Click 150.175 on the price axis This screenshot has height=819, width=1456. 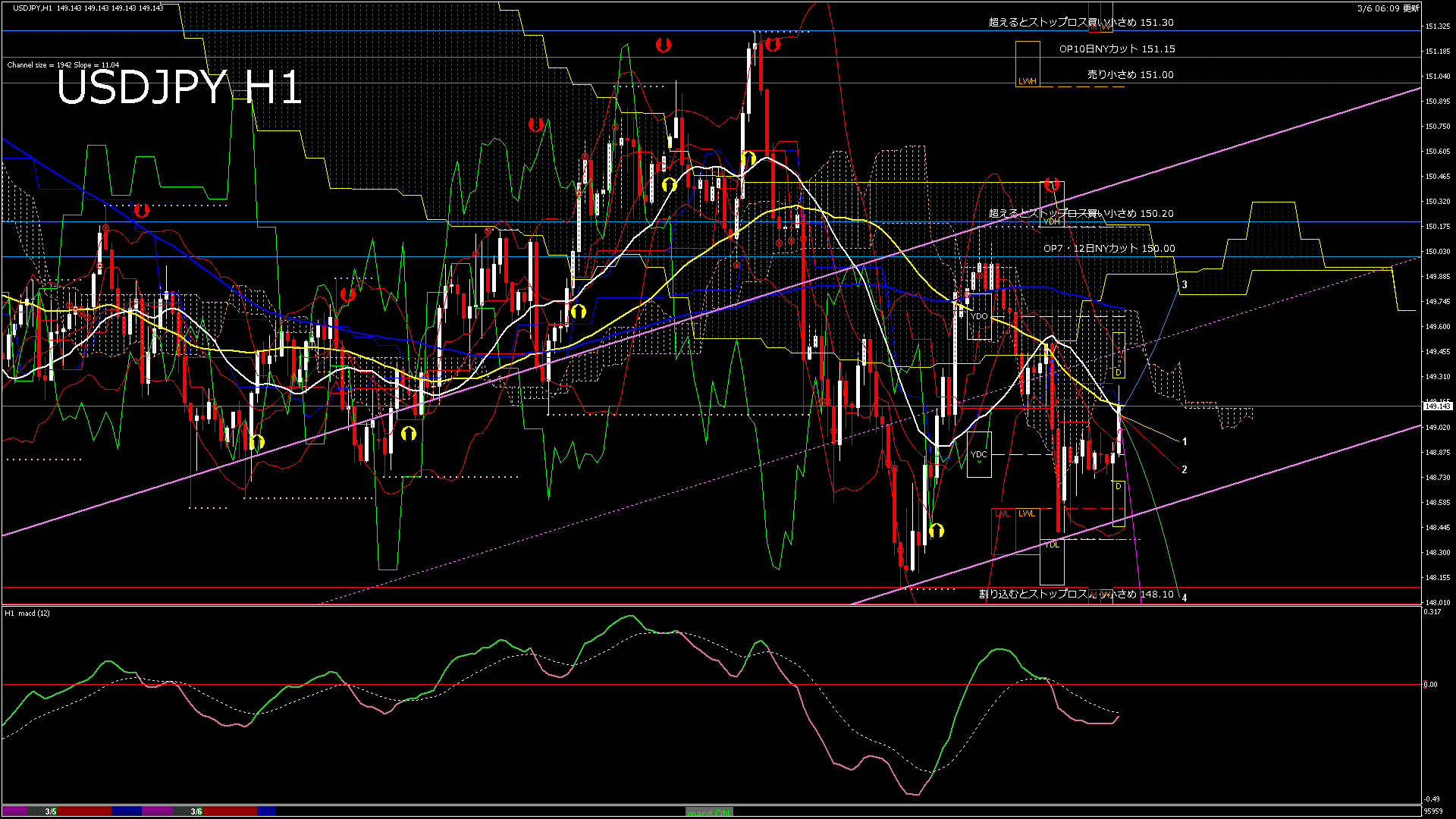coord(1438,227)
